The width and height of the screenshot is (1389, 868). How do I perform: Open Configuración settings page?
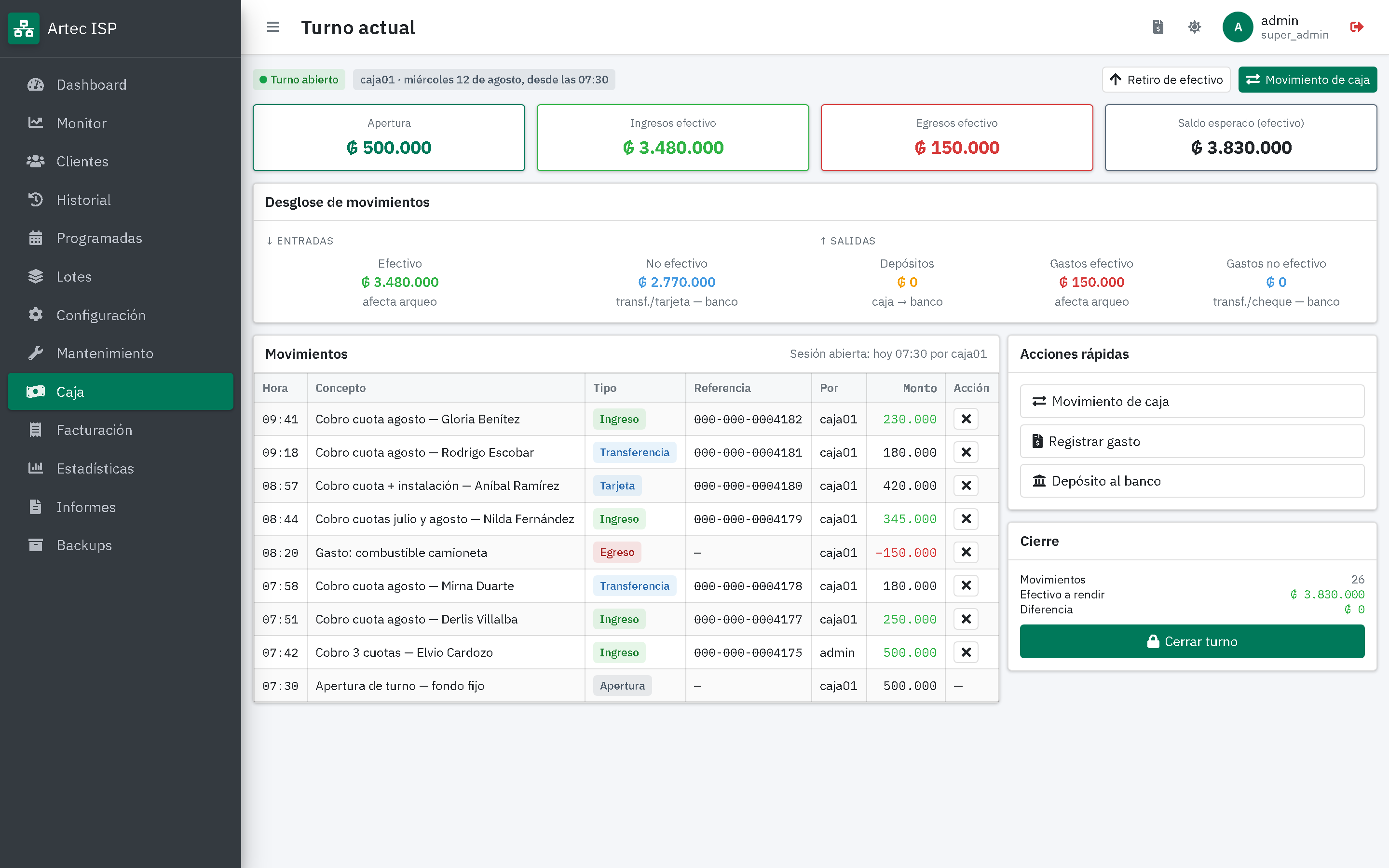(121, 315)
